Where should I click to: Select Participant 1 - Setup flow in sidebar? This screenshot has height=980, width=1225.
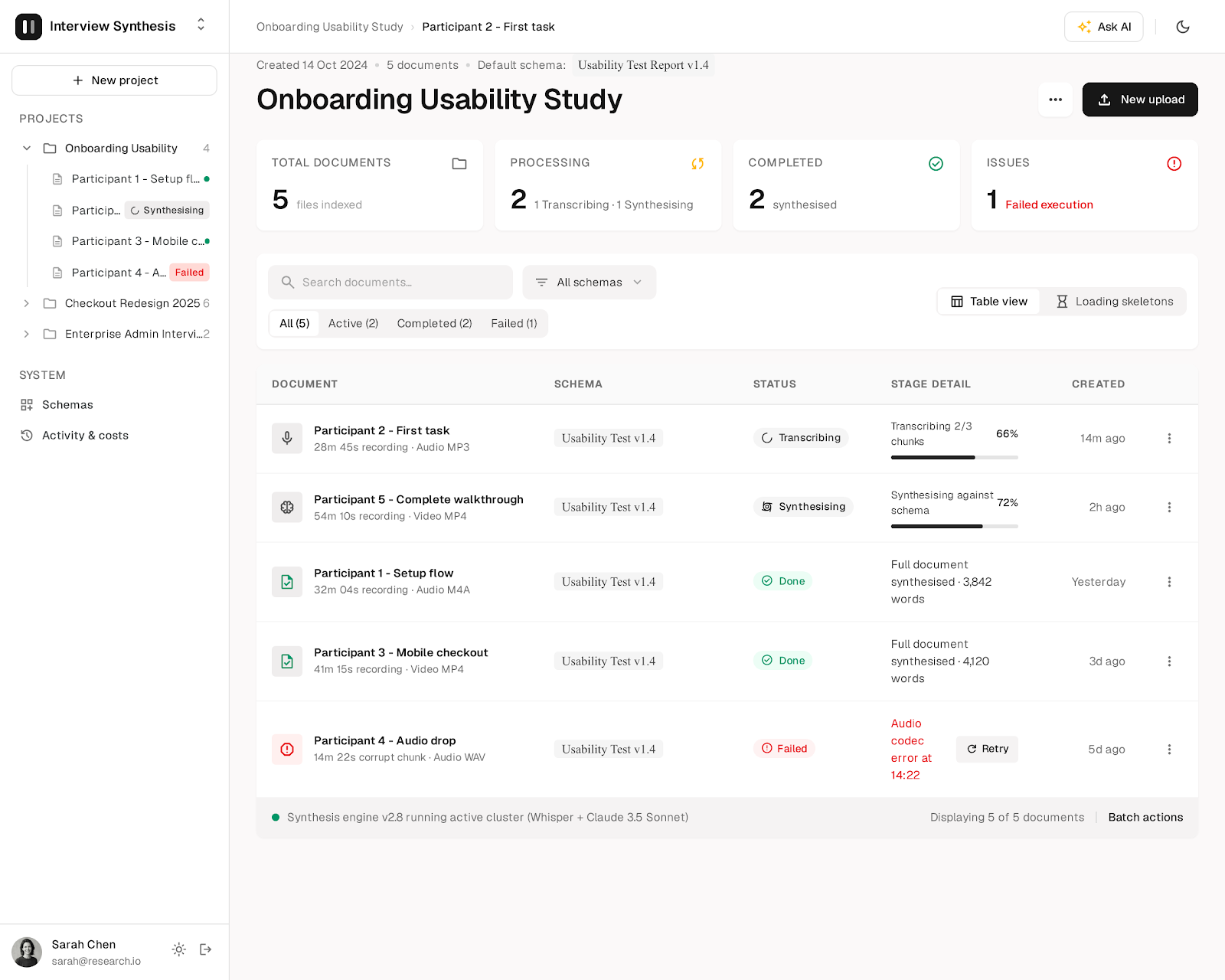coord(130,179)
